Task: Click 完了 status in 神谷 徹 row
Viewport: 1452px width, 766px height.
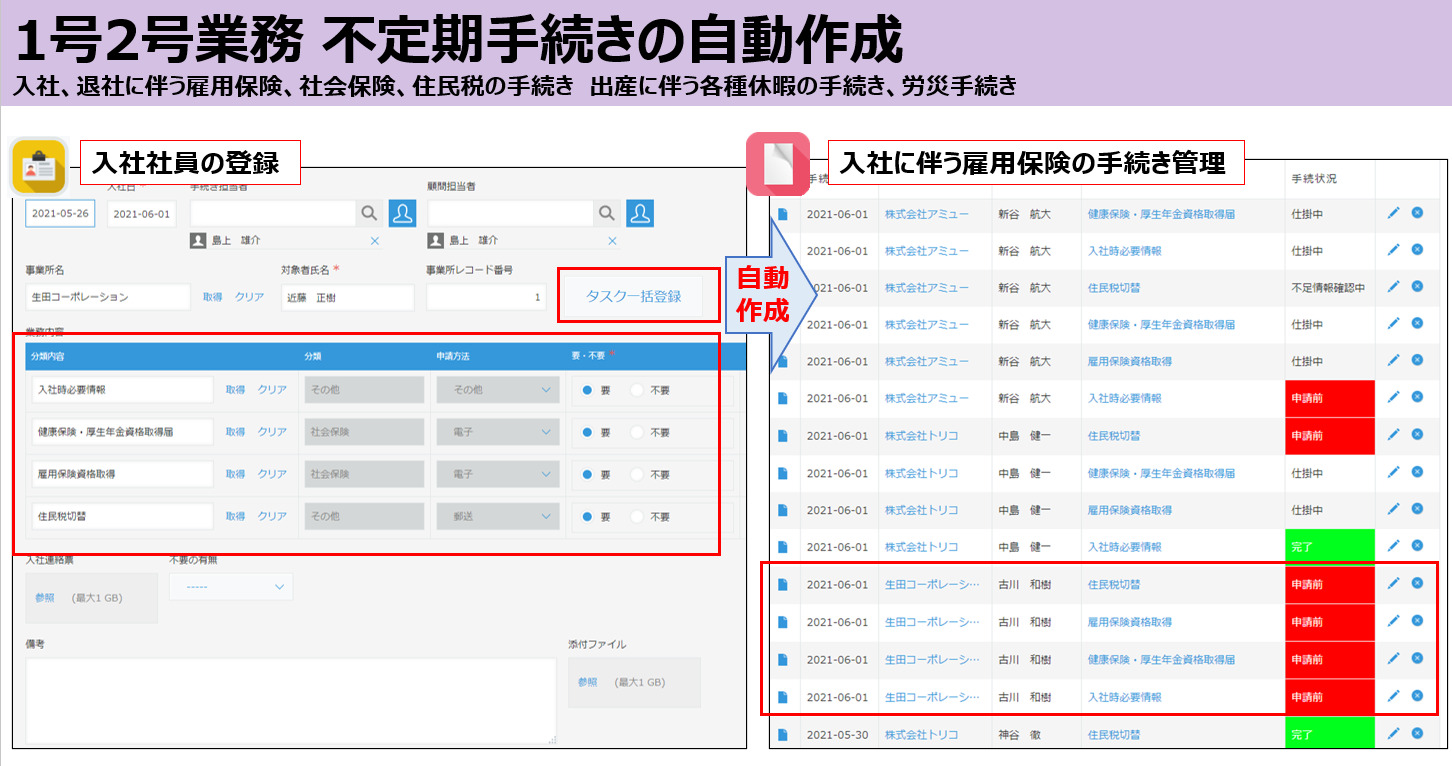Action: pyautogui.click(x=1330, y=734)
